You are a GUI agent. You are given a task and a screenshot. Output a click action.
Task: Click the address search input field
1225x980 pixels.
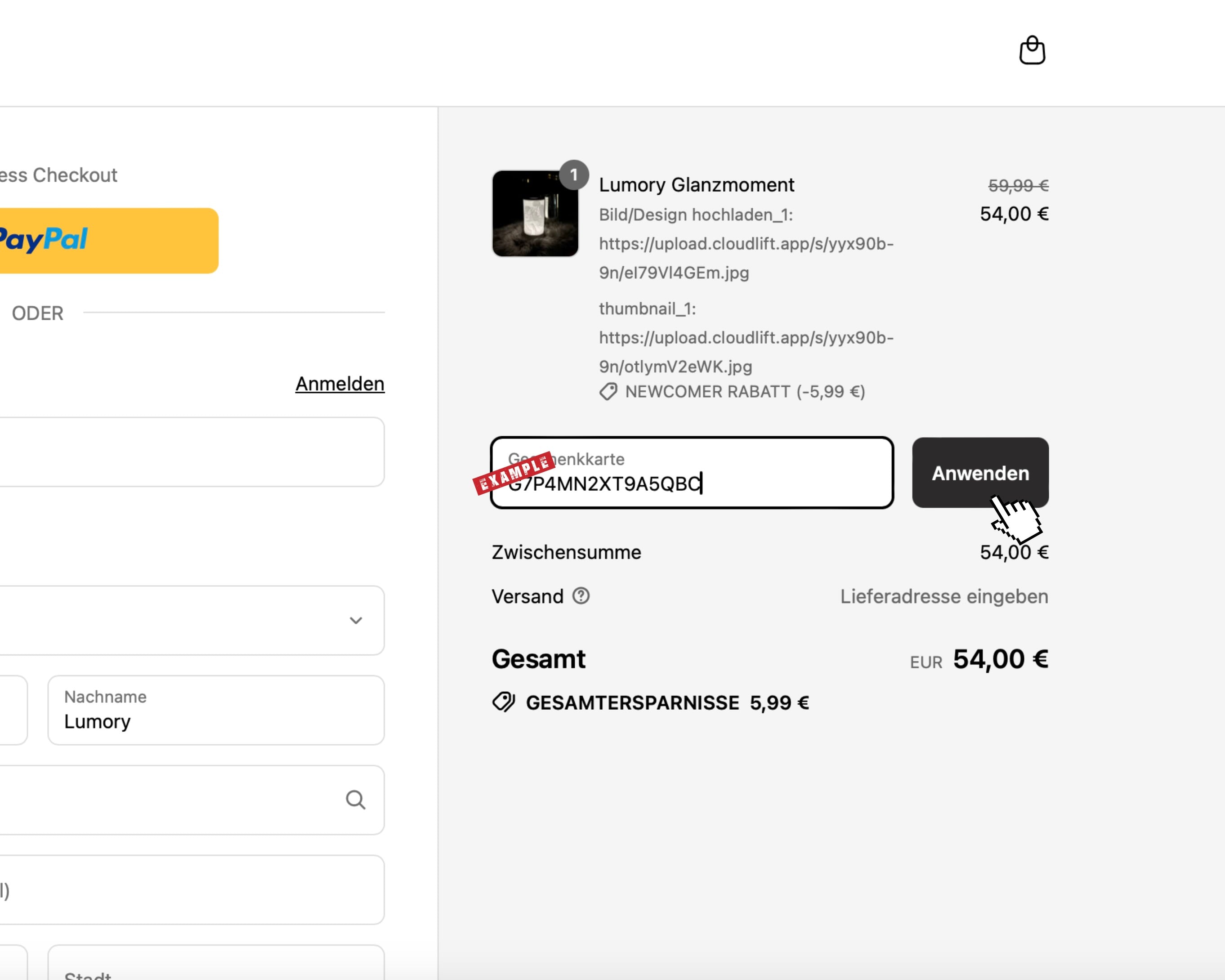coord(170,800)
